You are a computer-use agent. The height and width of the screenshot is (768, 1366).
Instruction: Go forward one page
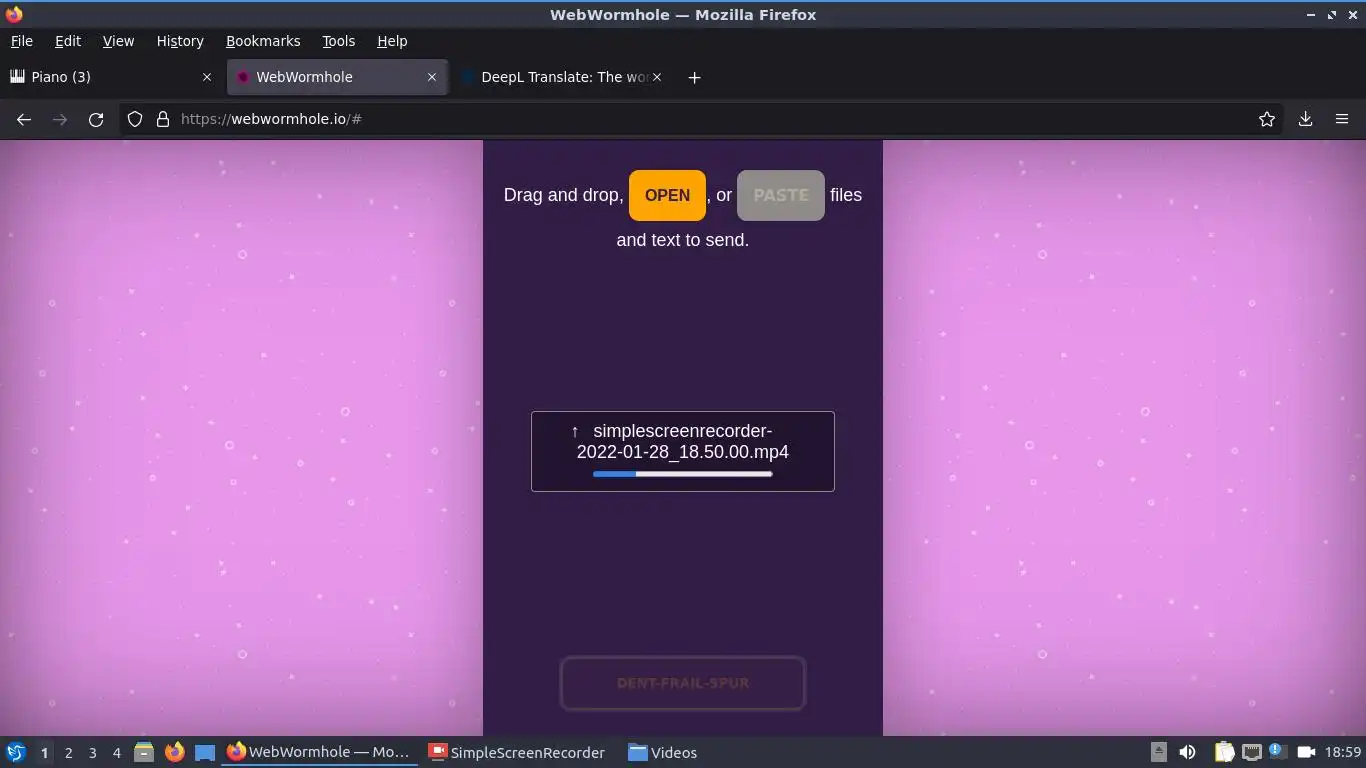[60, 119]
